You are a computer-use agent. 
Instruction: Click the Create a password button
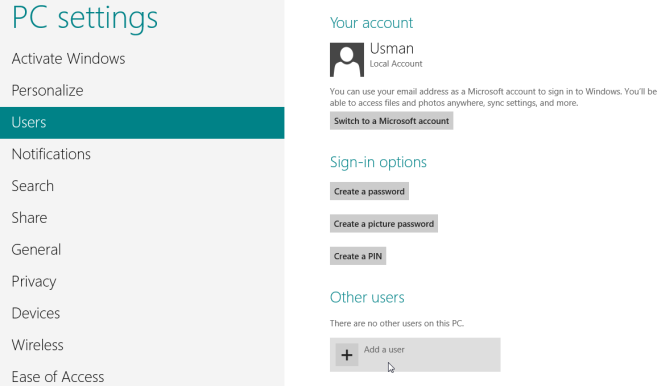[x=369, y=192]
